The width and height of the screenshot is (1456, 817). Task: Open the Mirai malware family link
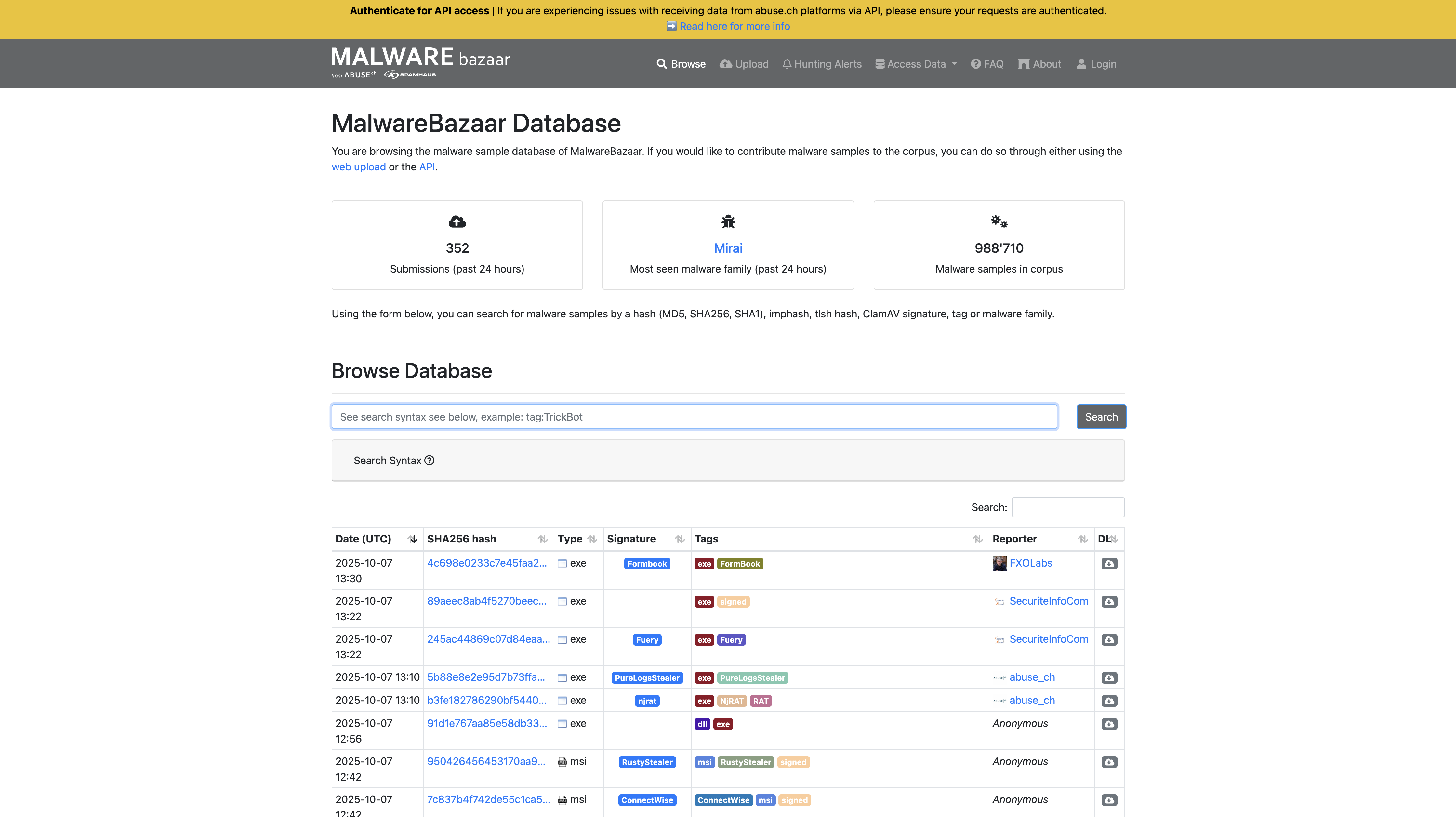[727, 248]
